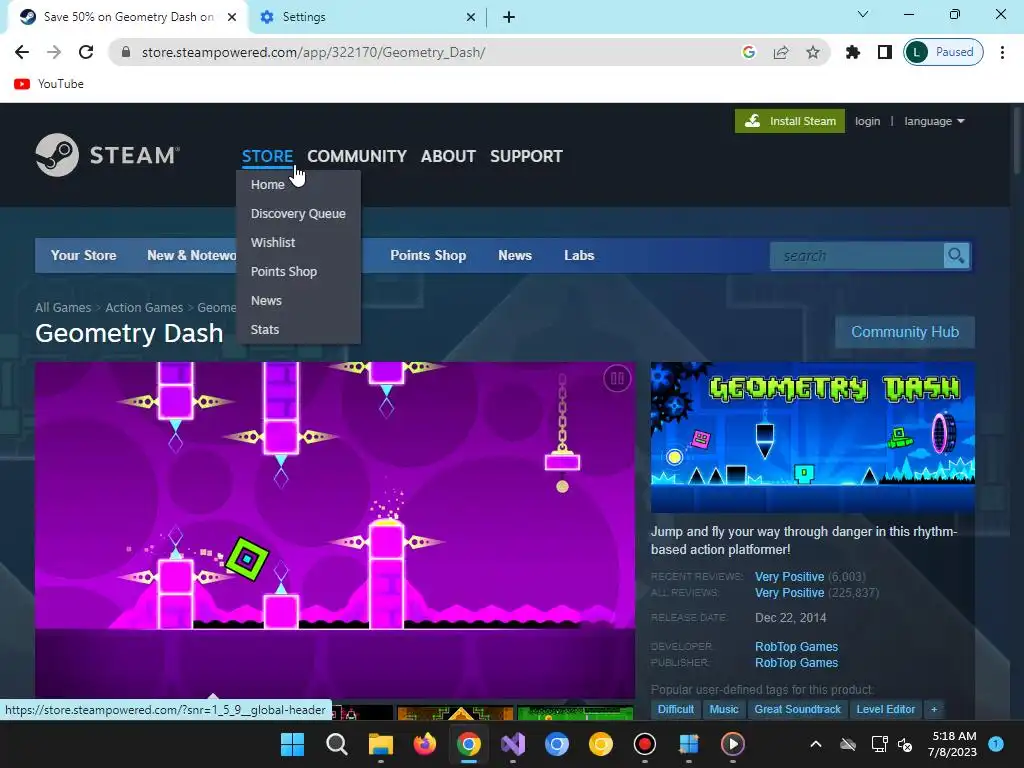This screenshot has height=768, width=1024.
Task: Open the tab search chevron
Action: pyautogui.click(x=863, y=14)
